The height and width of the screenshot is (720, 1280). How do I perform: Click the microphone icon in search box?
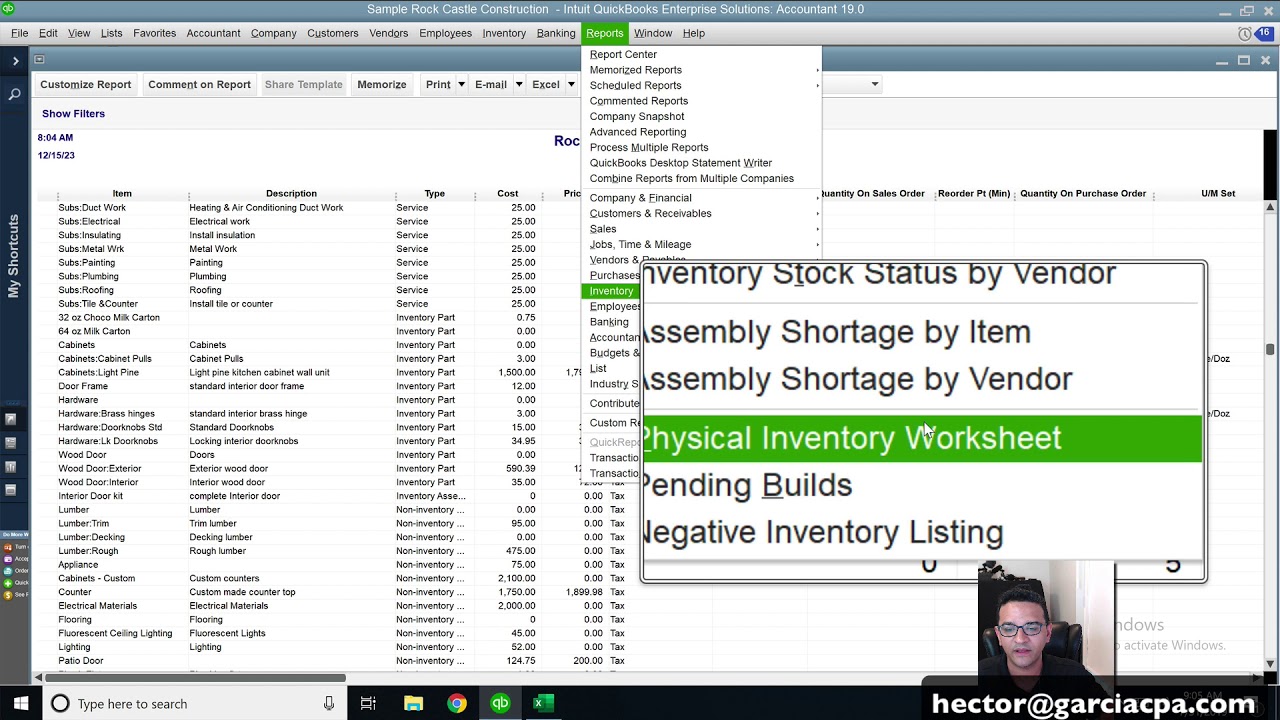click(x=328, y=704)
